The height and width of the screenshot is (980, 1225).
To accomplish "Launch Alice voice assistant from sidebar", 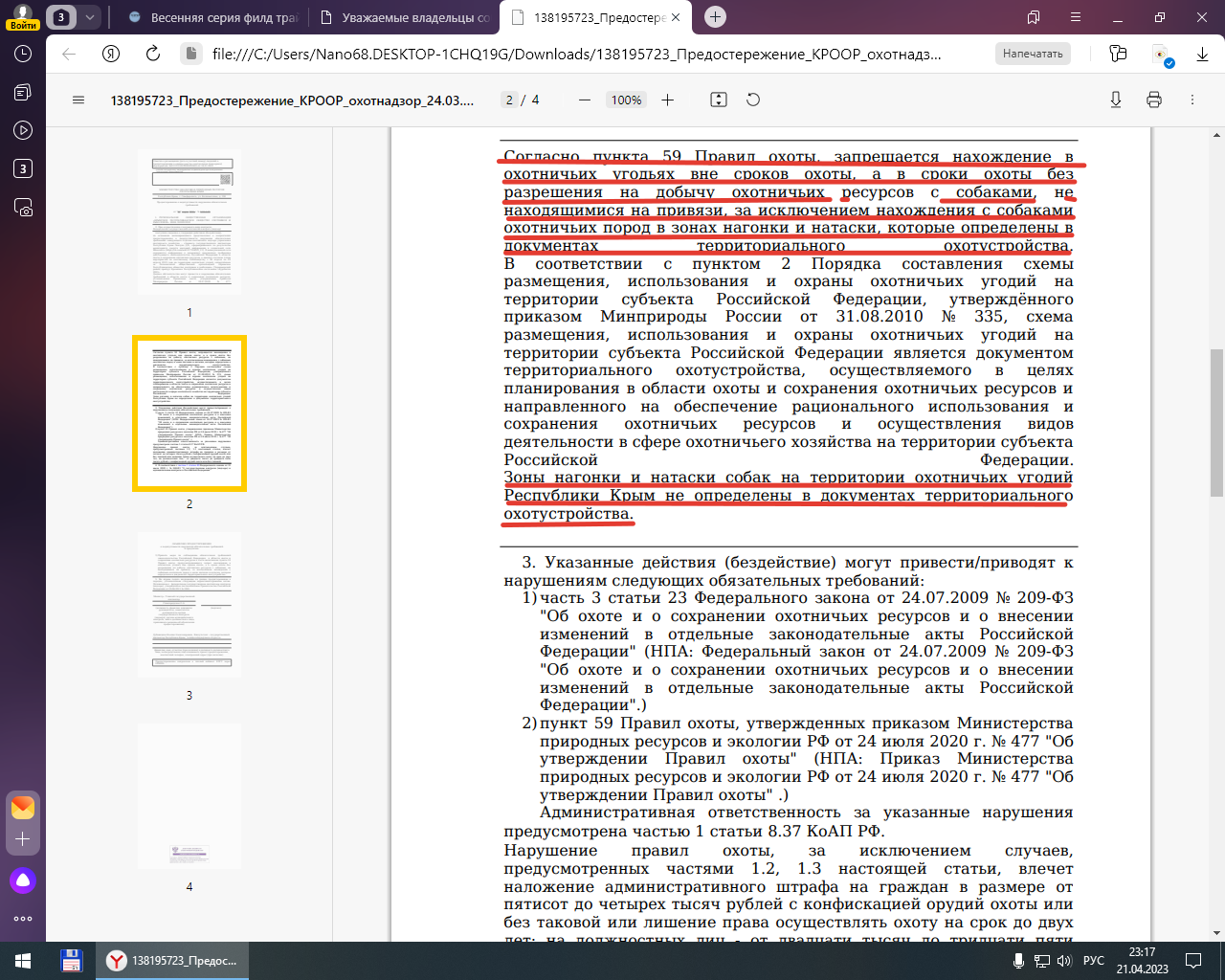I will [x=23, y=880].
